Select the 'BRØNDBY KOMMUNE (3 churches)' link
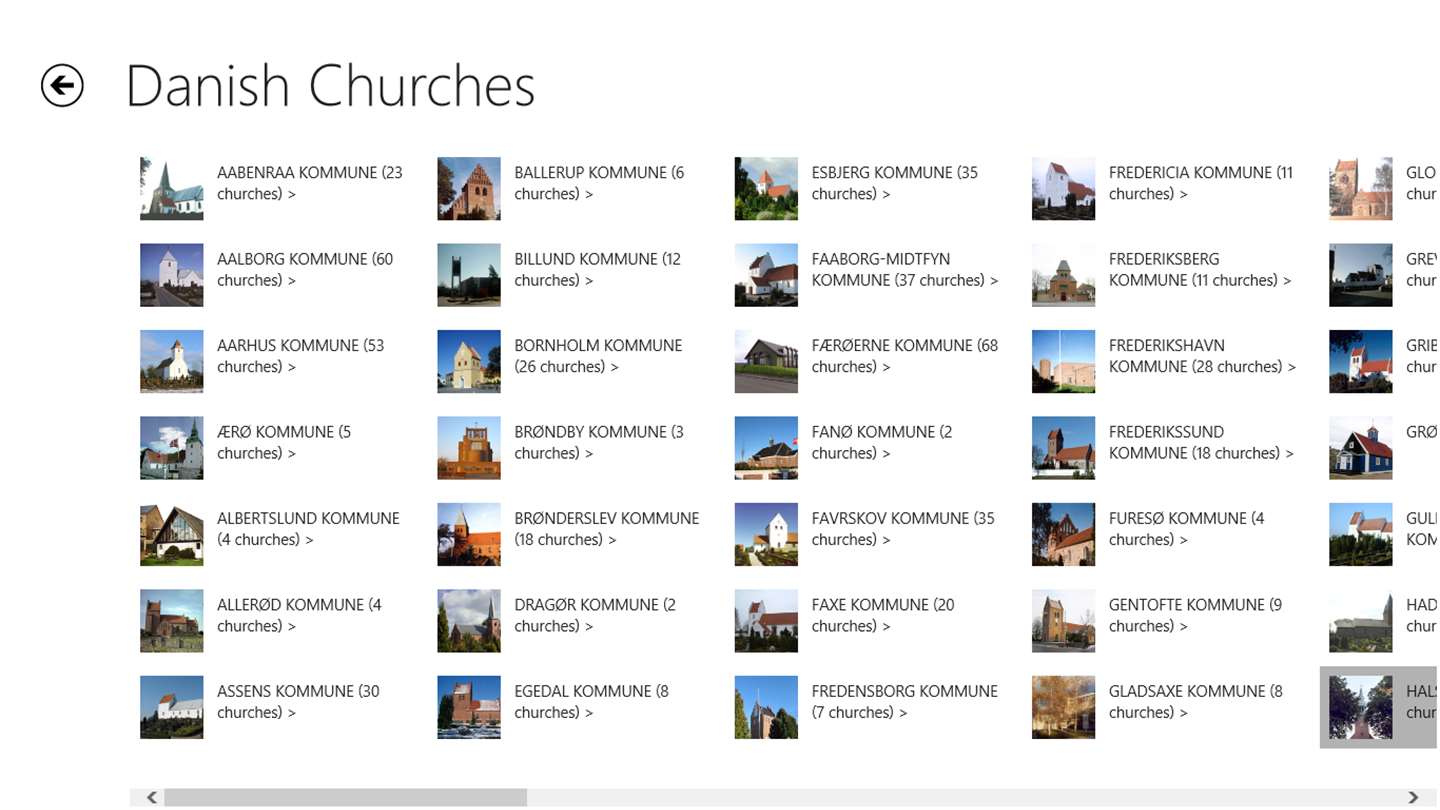The height and width of the screenshot is (810, 1440). pyautogui.click(x=599, y=442)
